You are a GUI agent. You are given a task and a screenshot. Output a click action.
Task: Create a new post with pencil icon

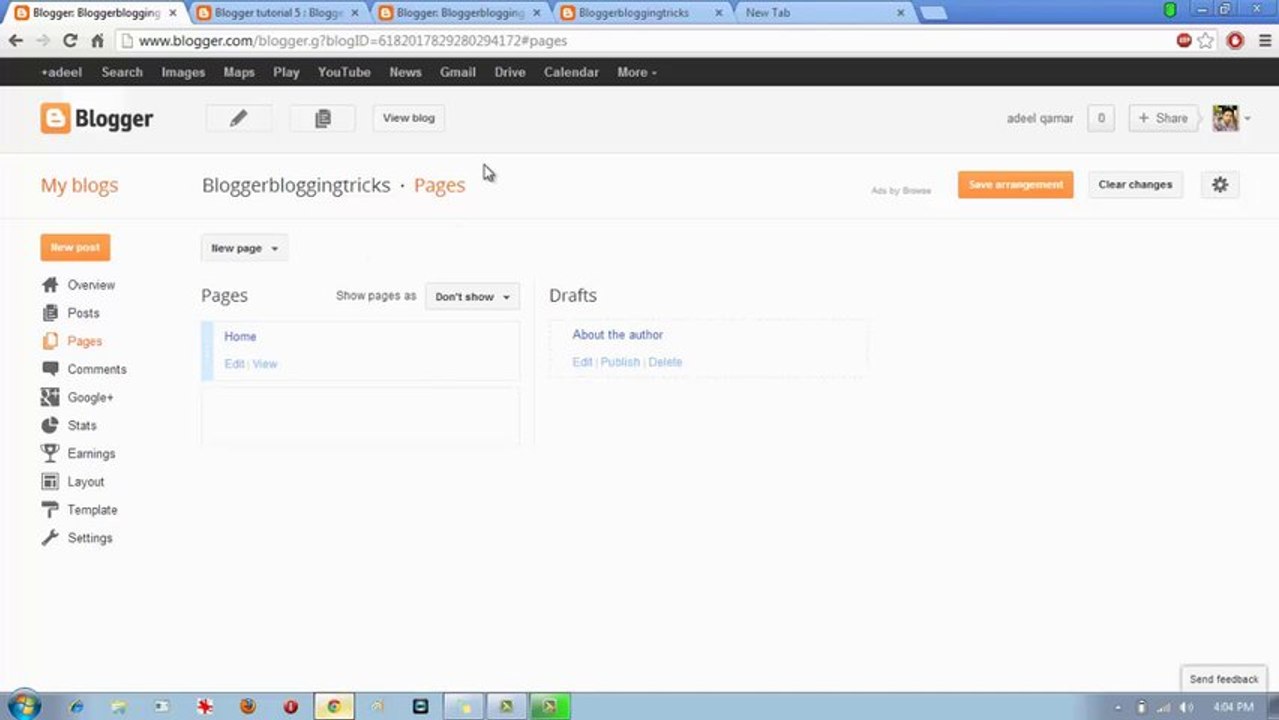238,118
